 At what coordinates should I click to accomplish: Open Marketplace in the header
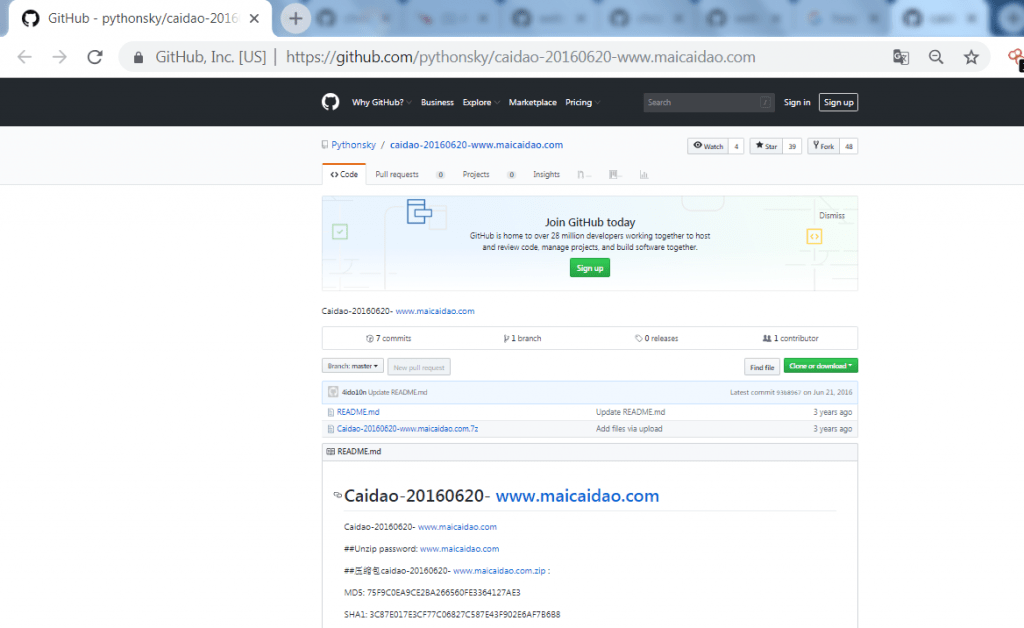point(532,102)
